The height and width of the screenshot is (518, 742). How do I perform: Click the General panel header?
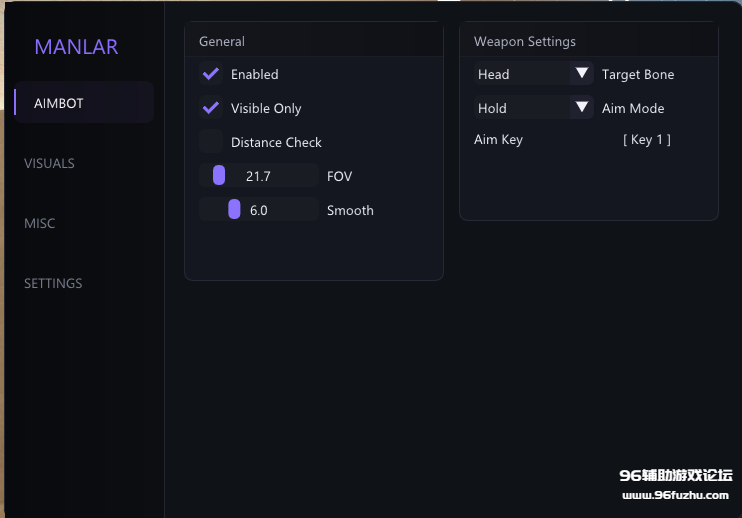click(222, 41)
